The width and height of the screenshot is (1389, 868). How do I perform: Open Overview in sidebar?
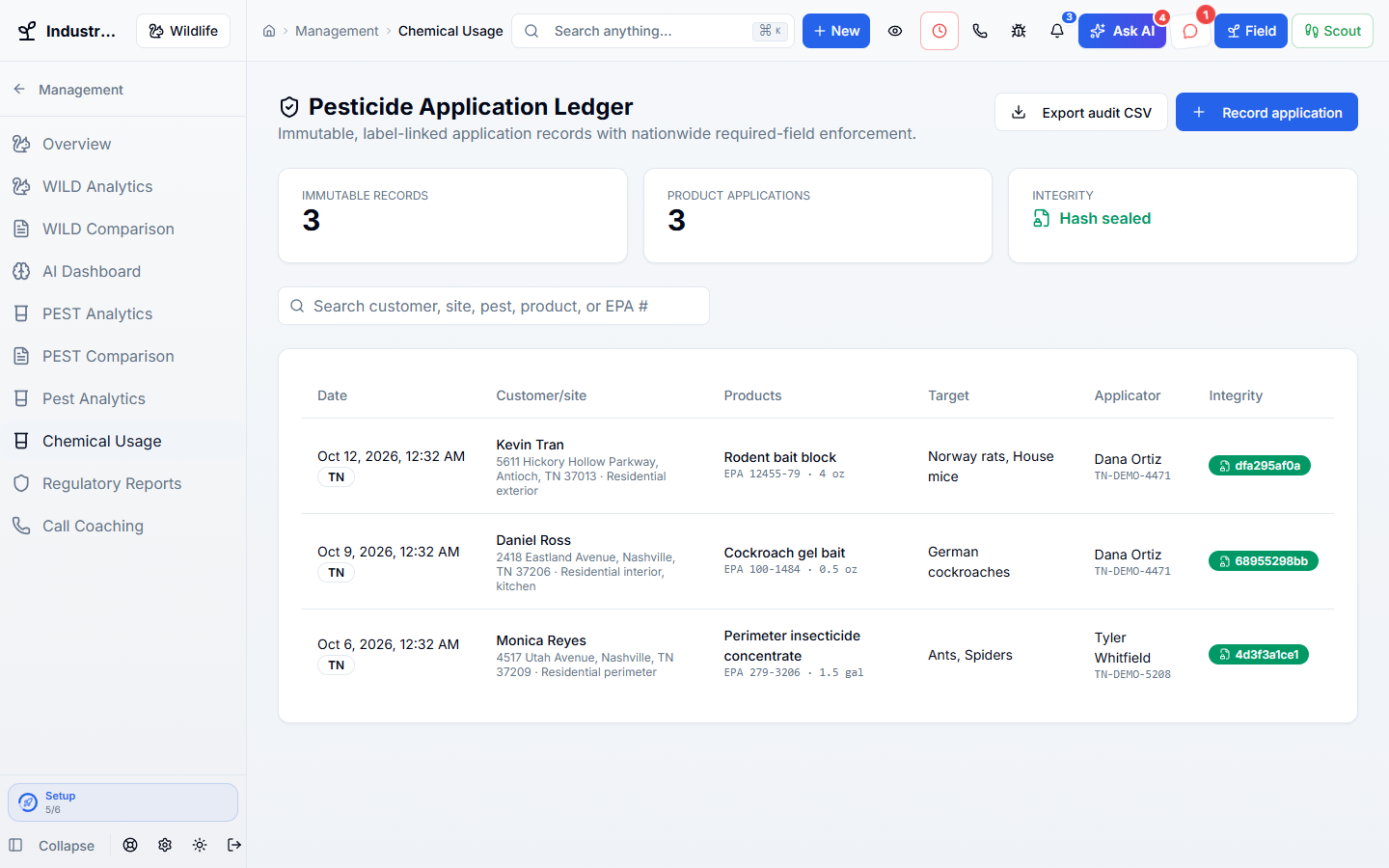(x=123, y=144)
